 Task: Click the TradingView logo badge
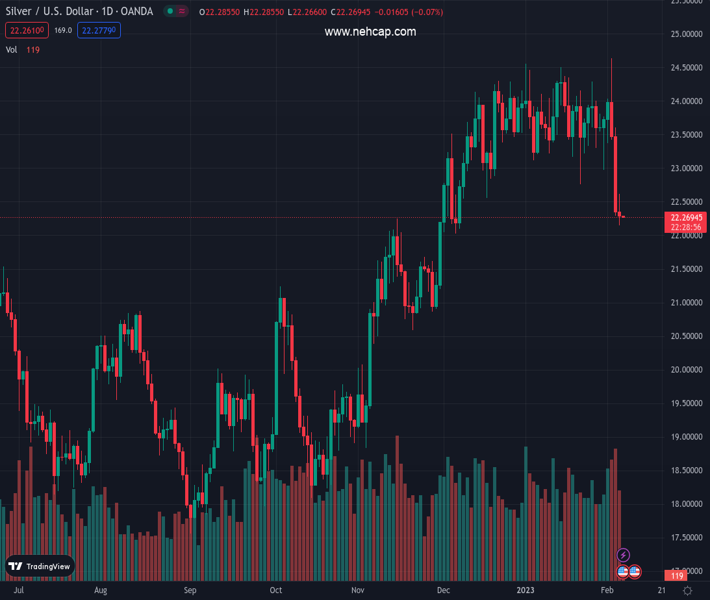40,566
